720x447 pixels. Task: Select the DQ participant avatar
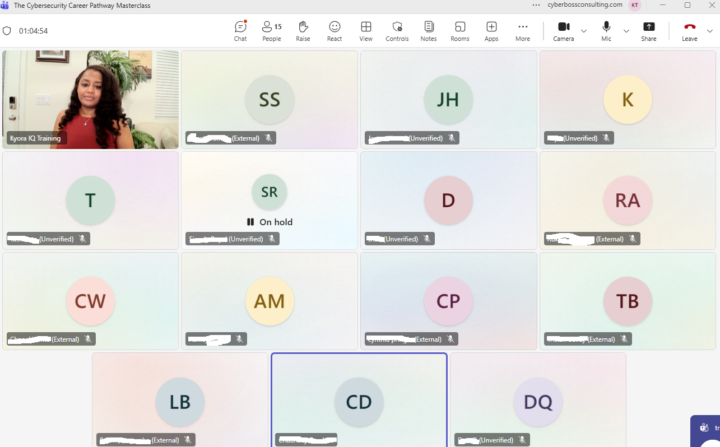coord(538,402)
